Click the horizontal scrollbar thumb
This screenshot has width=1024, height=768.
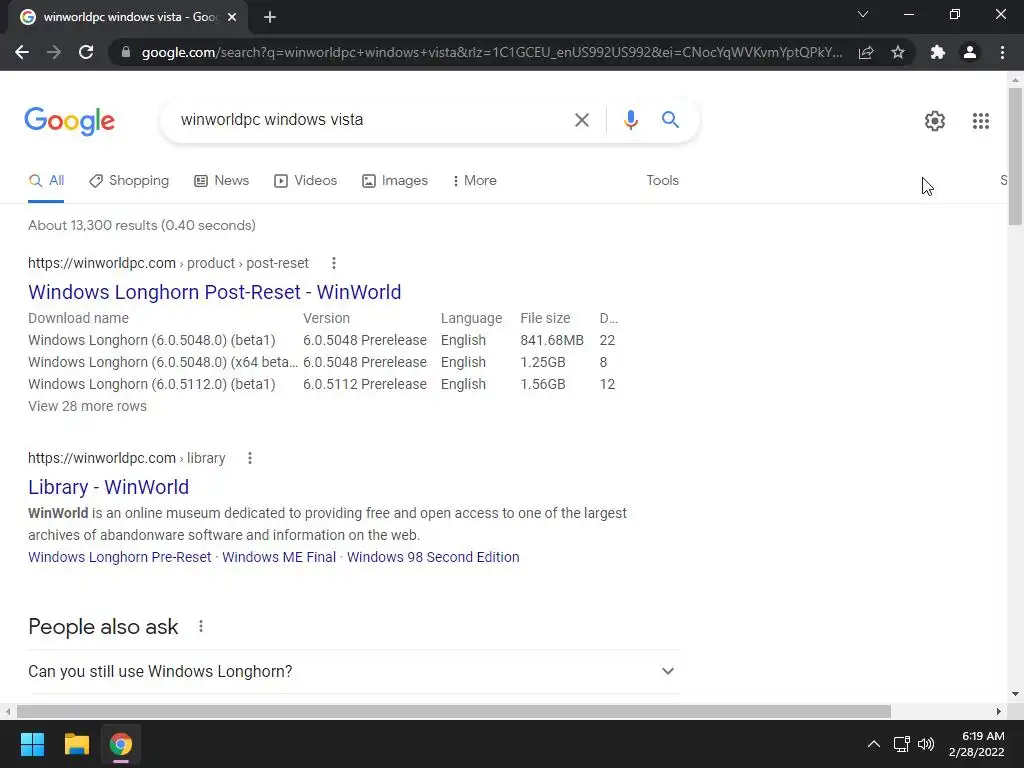tap(453, 711)
